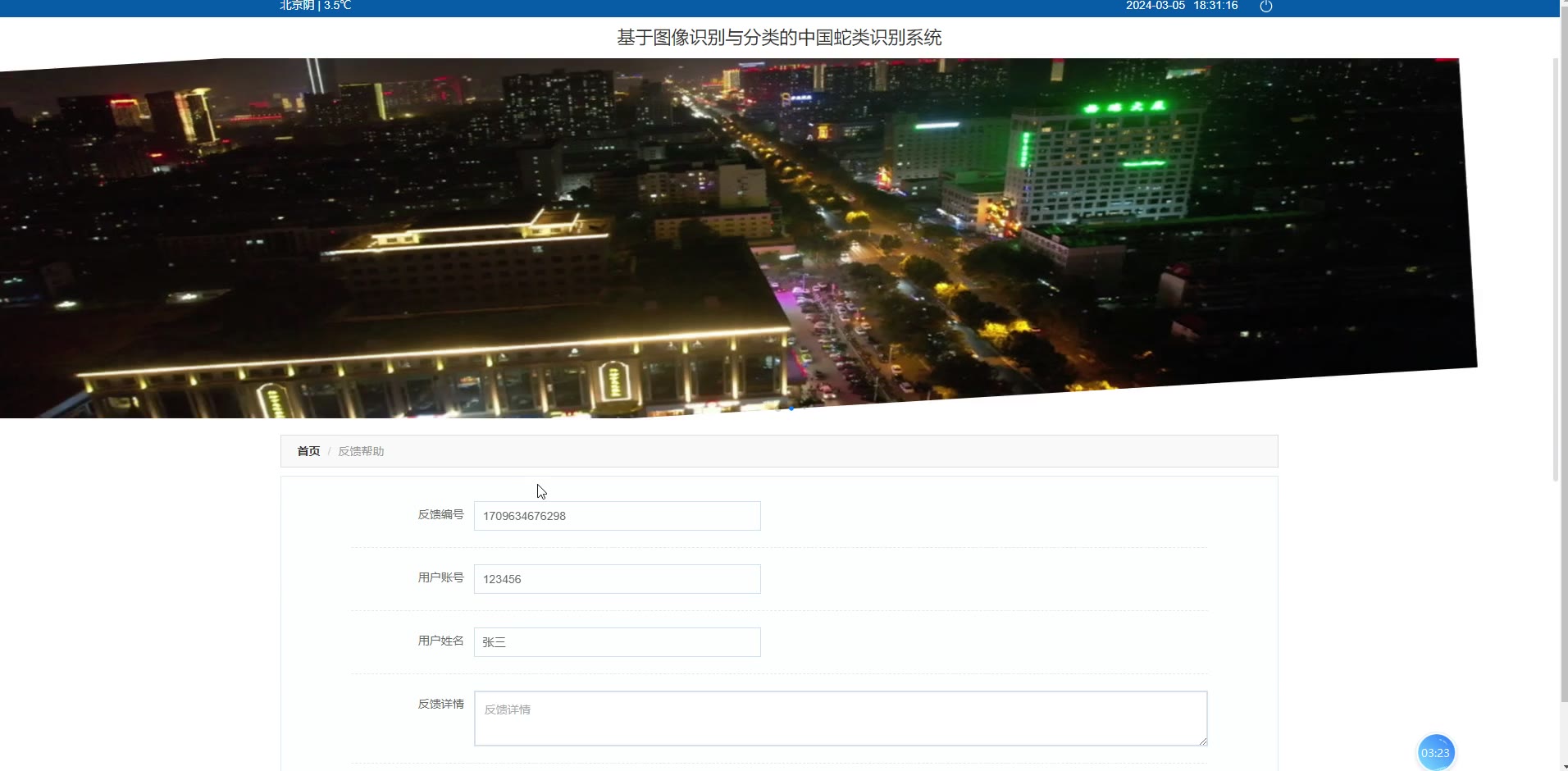Click the 用户姓名 label
The image size is (1568, 771).
pos(441,641)
